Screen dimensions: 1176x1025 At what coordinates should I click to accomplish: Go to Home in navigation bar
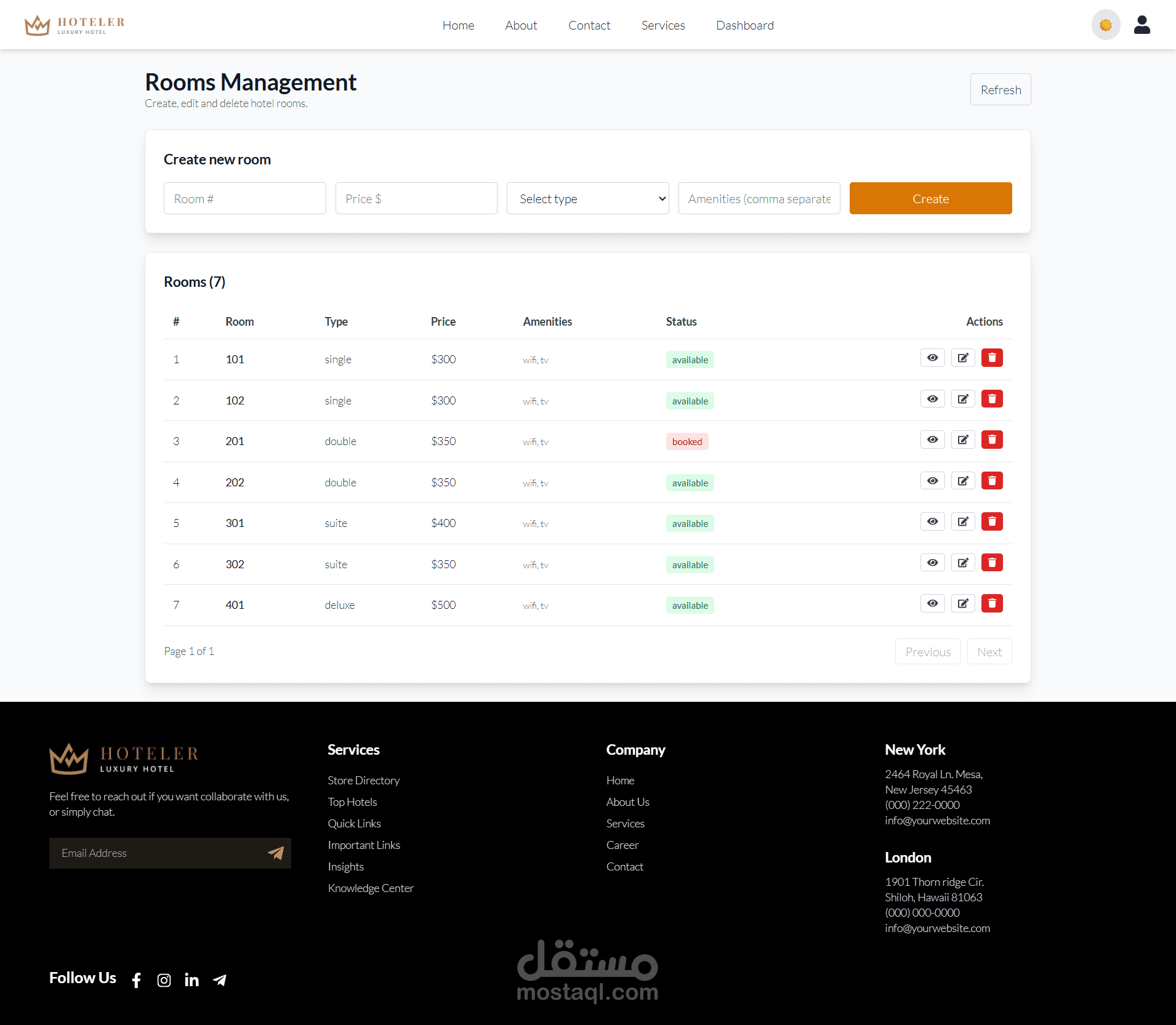pos(458,25)
